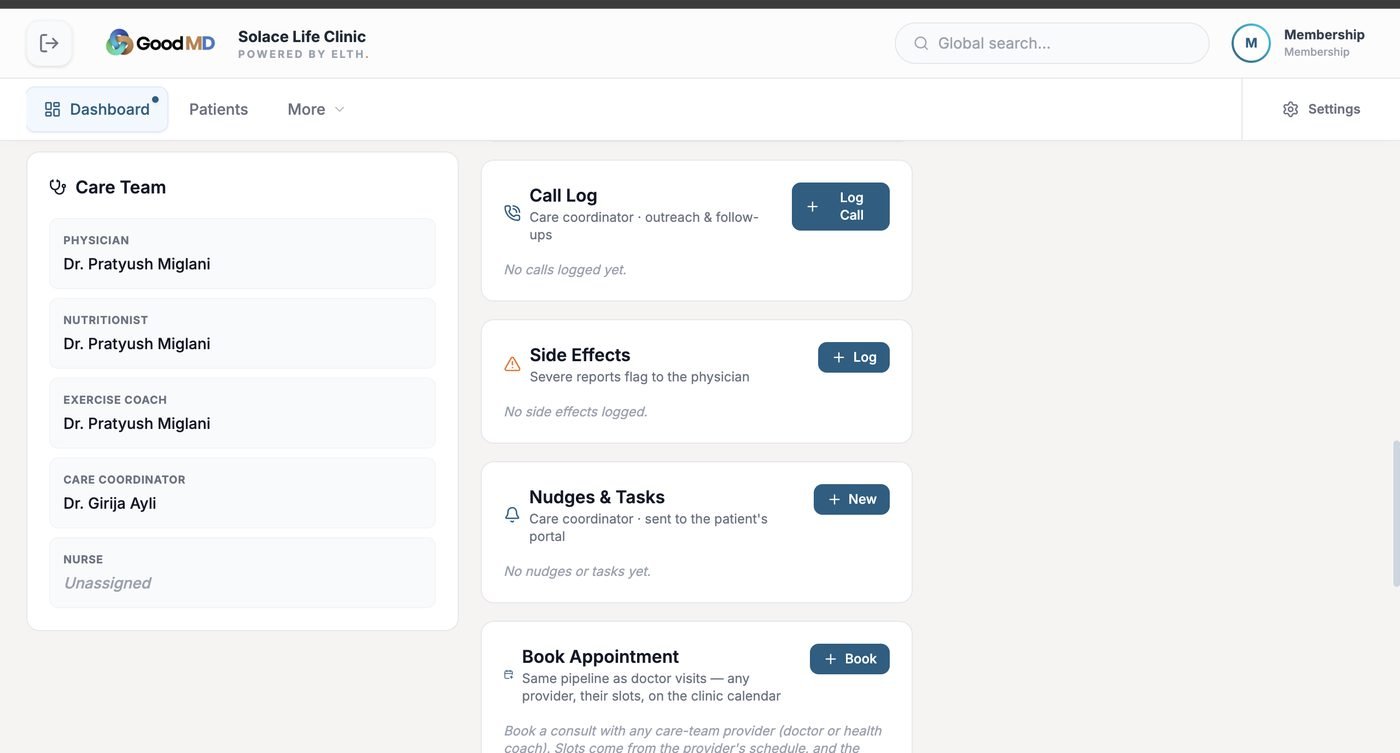Viewport: 1400px width, 753px height.
Task: Create a new nudge or task
Action: click(x=851, y=499)
